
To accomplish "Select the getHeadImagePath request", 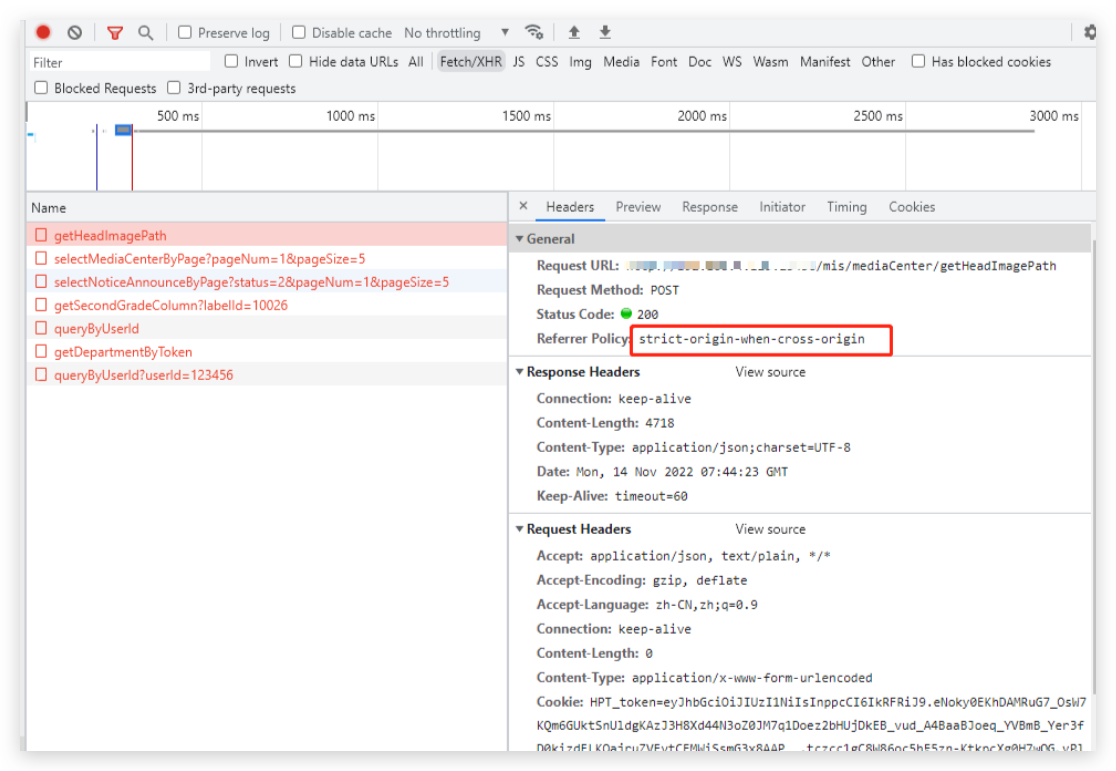I will point(267,235).
